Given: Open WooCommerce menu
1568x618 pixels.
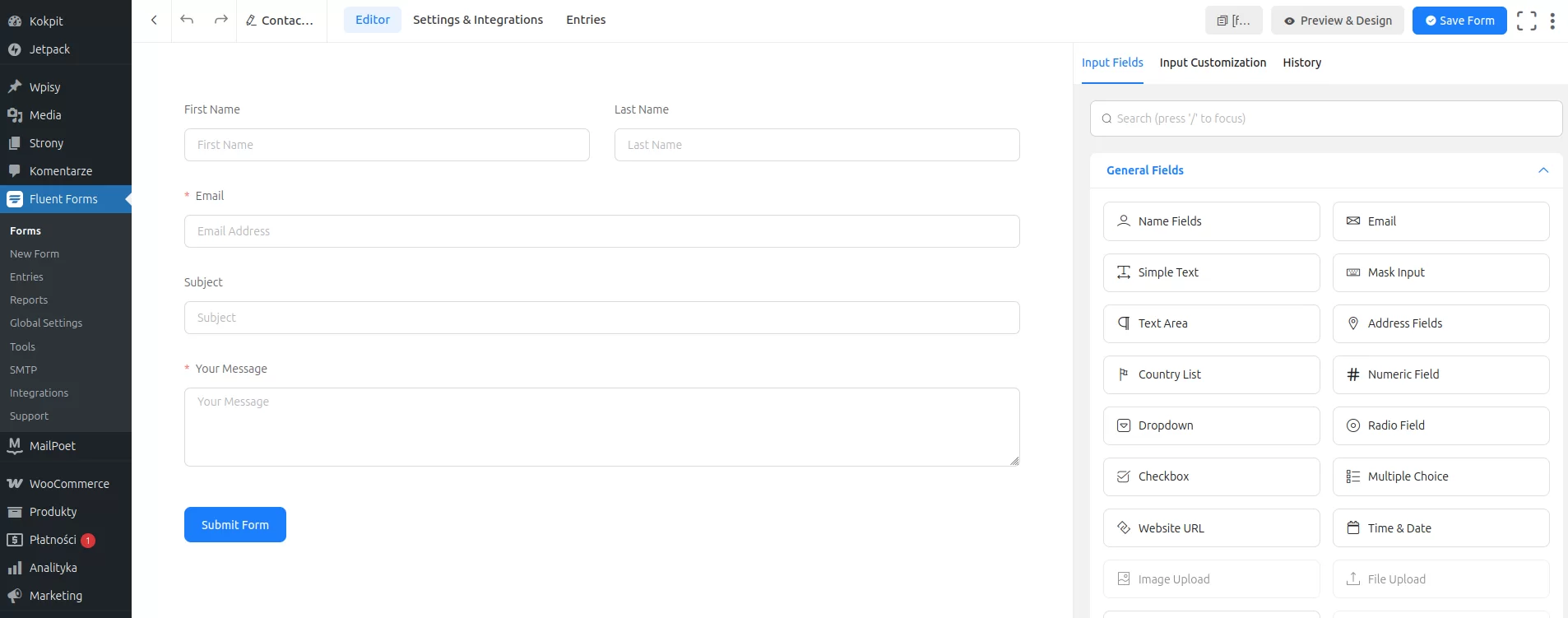Looking at the screenshot, I should [x=66, y=484].
